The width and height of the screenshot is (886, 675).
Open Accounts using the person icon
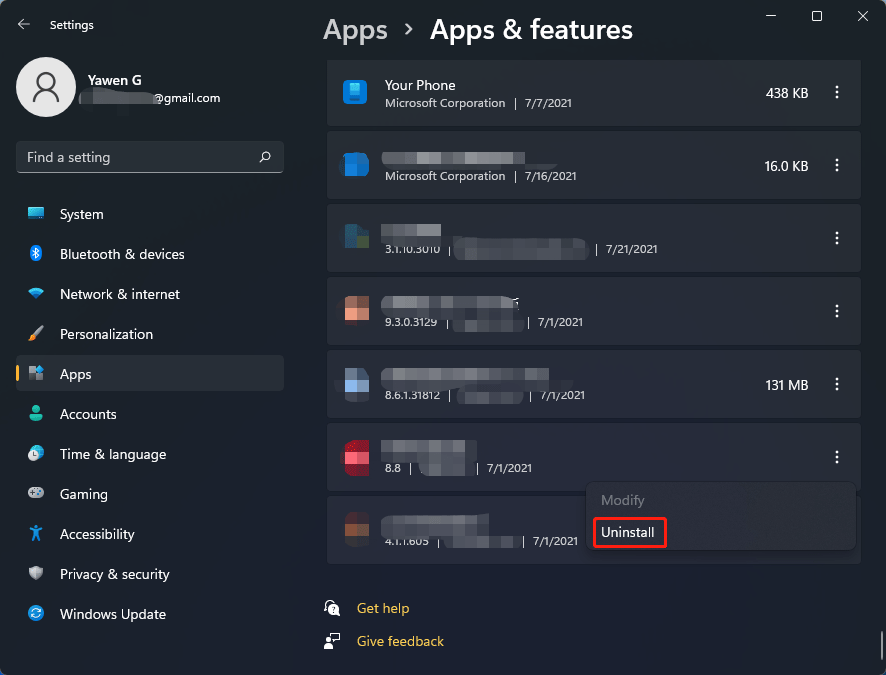tap(36, 414)
